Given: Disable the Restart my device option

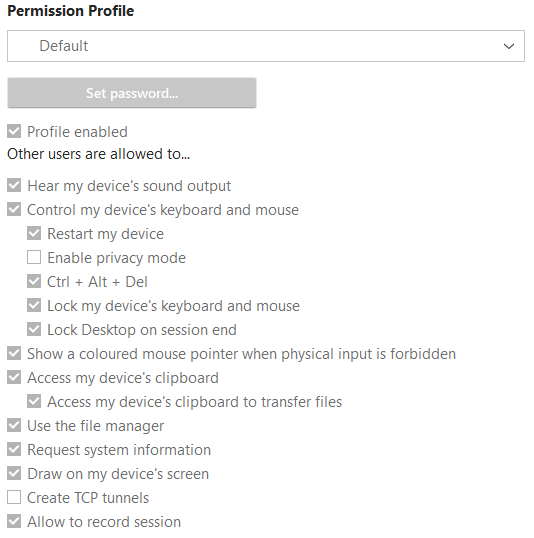Looking at the screenshot, I should (34, 233).
